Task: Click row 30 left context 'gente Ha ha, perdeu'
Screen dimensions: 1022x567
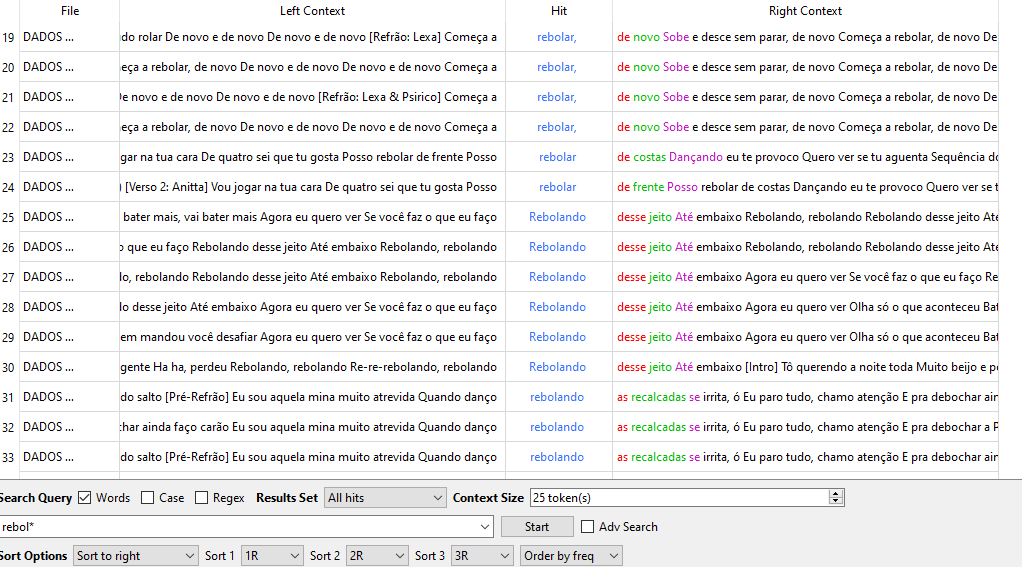Action: click(173, 367)
